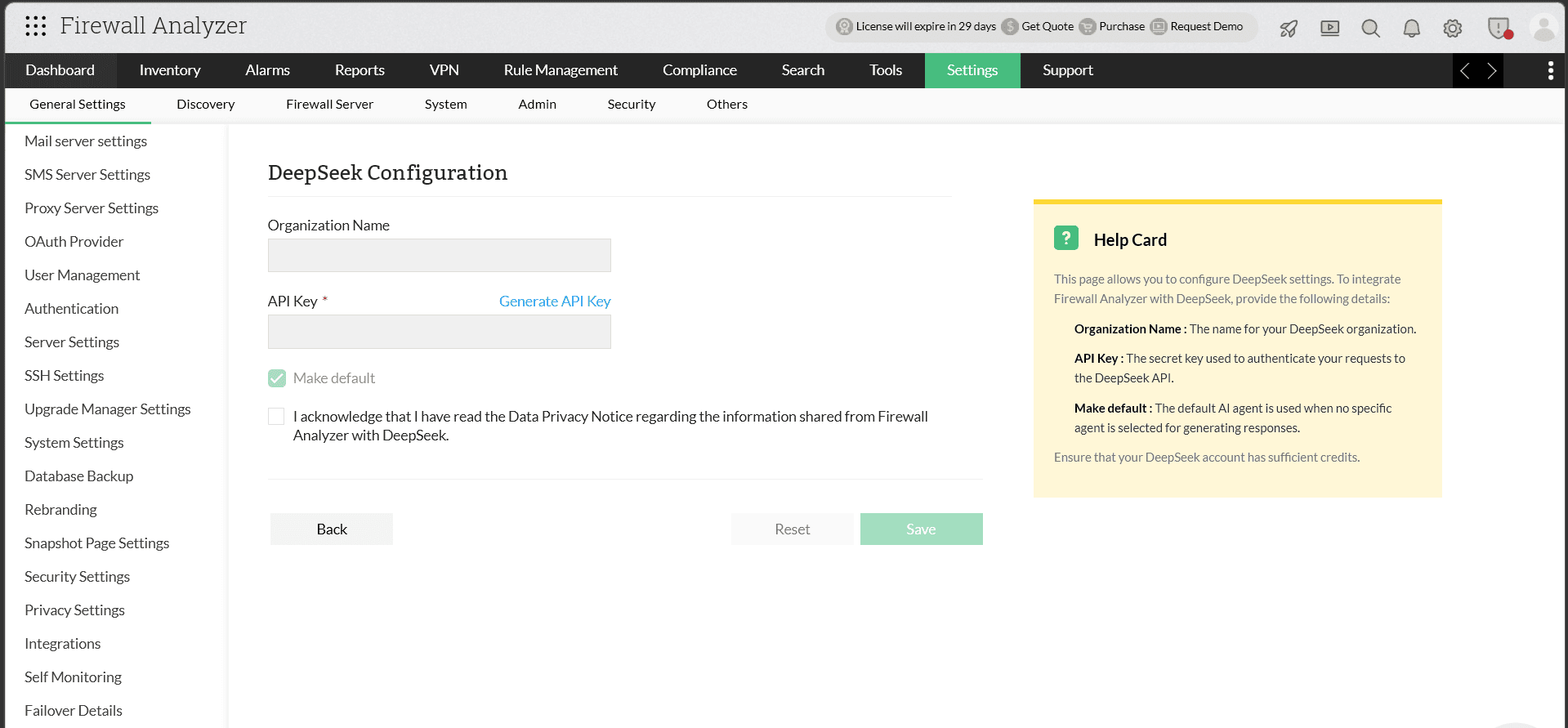Image resolution: width=1568 pixels, height=728 pixels.
Task: Toggle the Make default checkbox
Action: pos(277,378)
